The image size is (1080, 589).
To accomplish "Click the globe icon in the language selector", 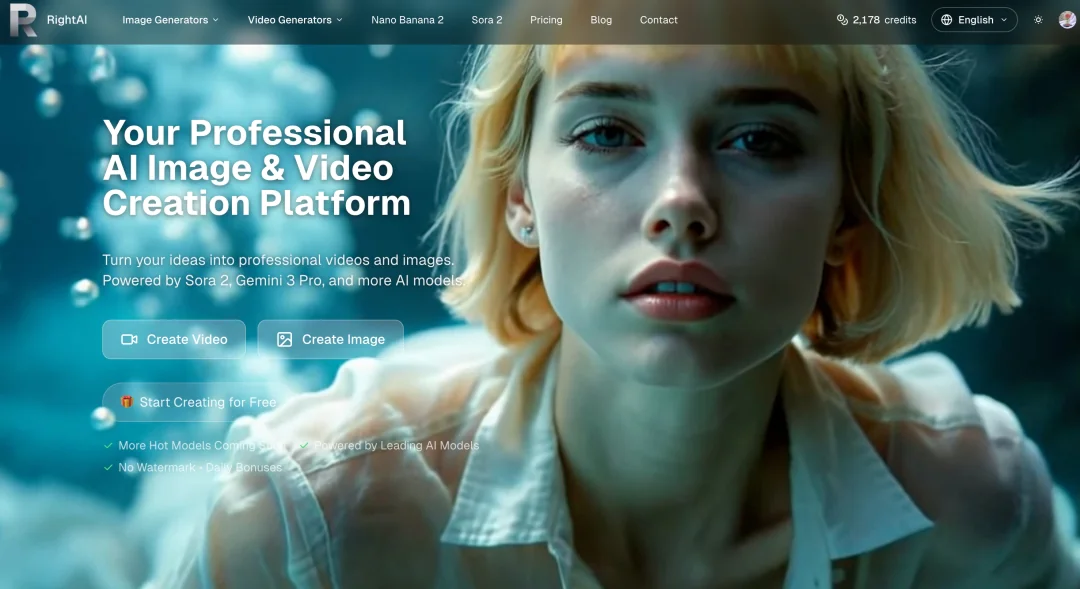I will [948, 19].
